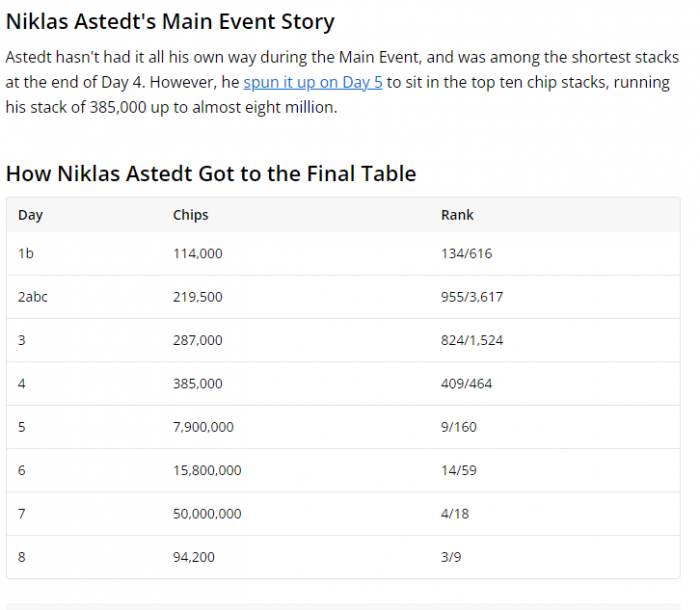Select the "Chips" column header
This screenshot has height=610, width=700.
pyautogui.click(x=191, y=215)
